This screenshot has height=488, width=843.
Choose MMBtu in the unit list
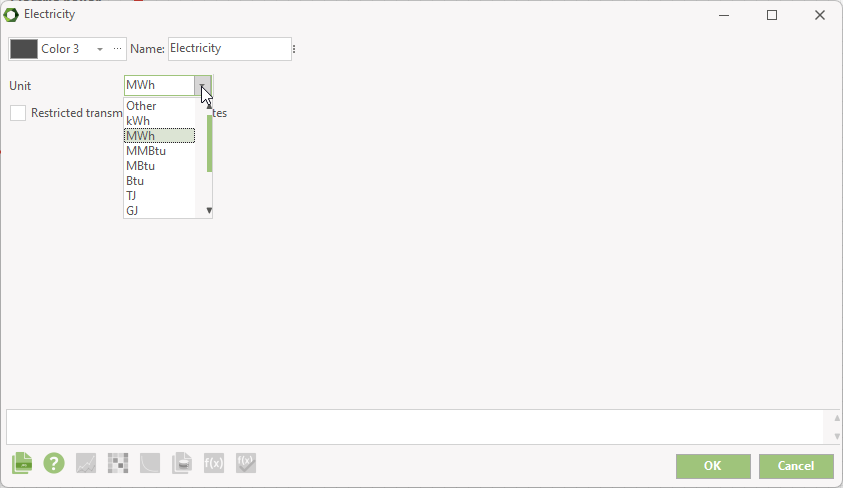(x=160, y=151)
